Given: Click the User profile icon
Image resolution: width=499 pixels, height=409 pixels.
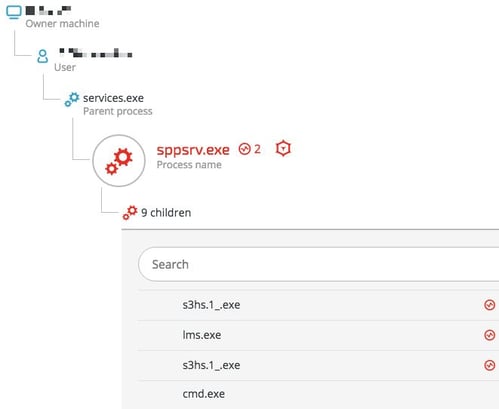Looking at the screenshot, I should pos(42,56).
